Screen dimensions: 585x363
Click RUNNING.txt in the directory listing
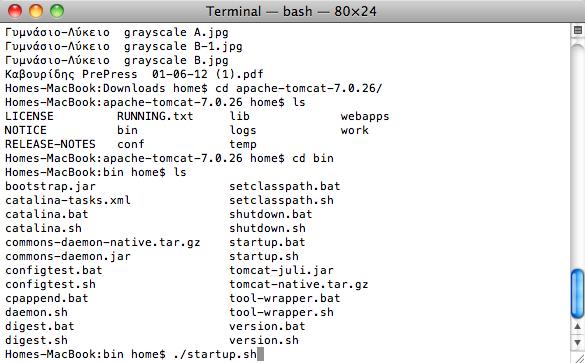[155, 116]
